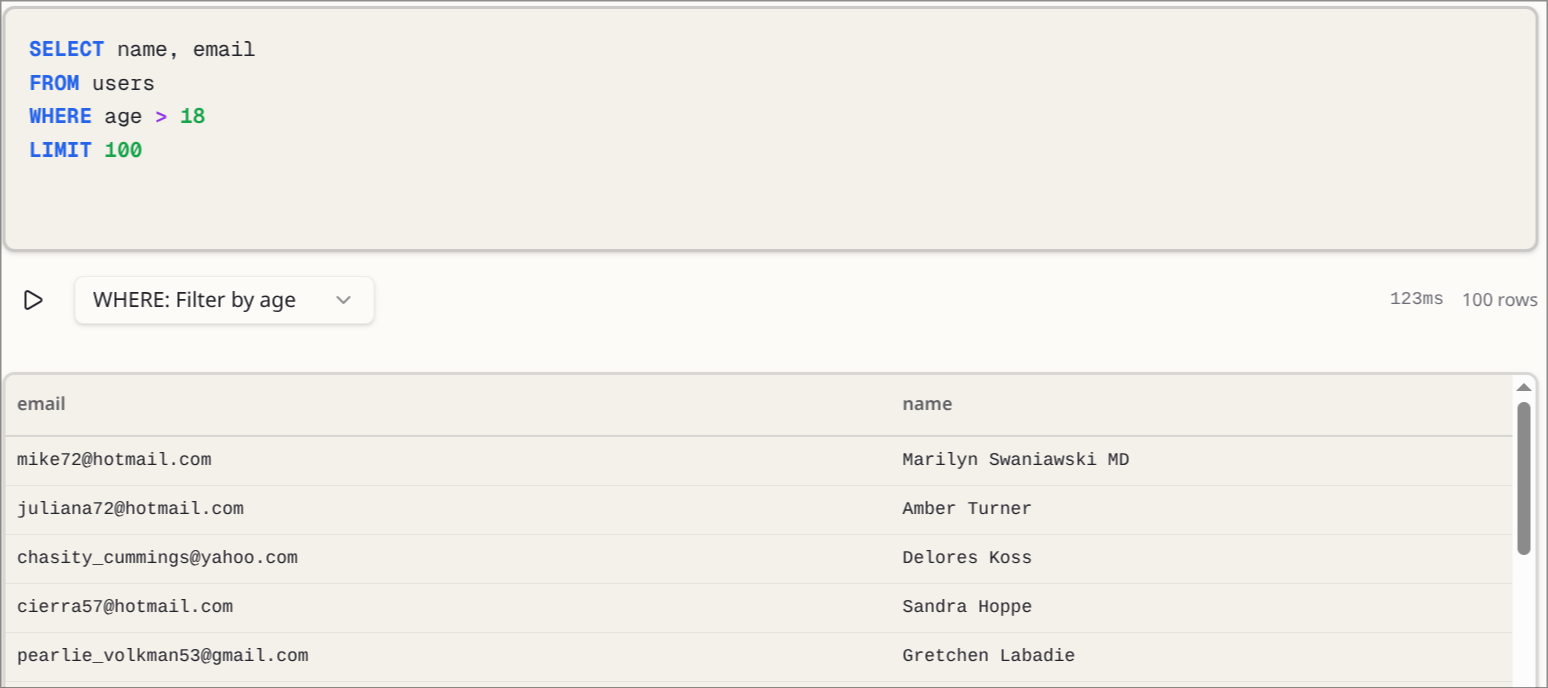Select the cierra57@hotmail.com email cell

[125, 607]
